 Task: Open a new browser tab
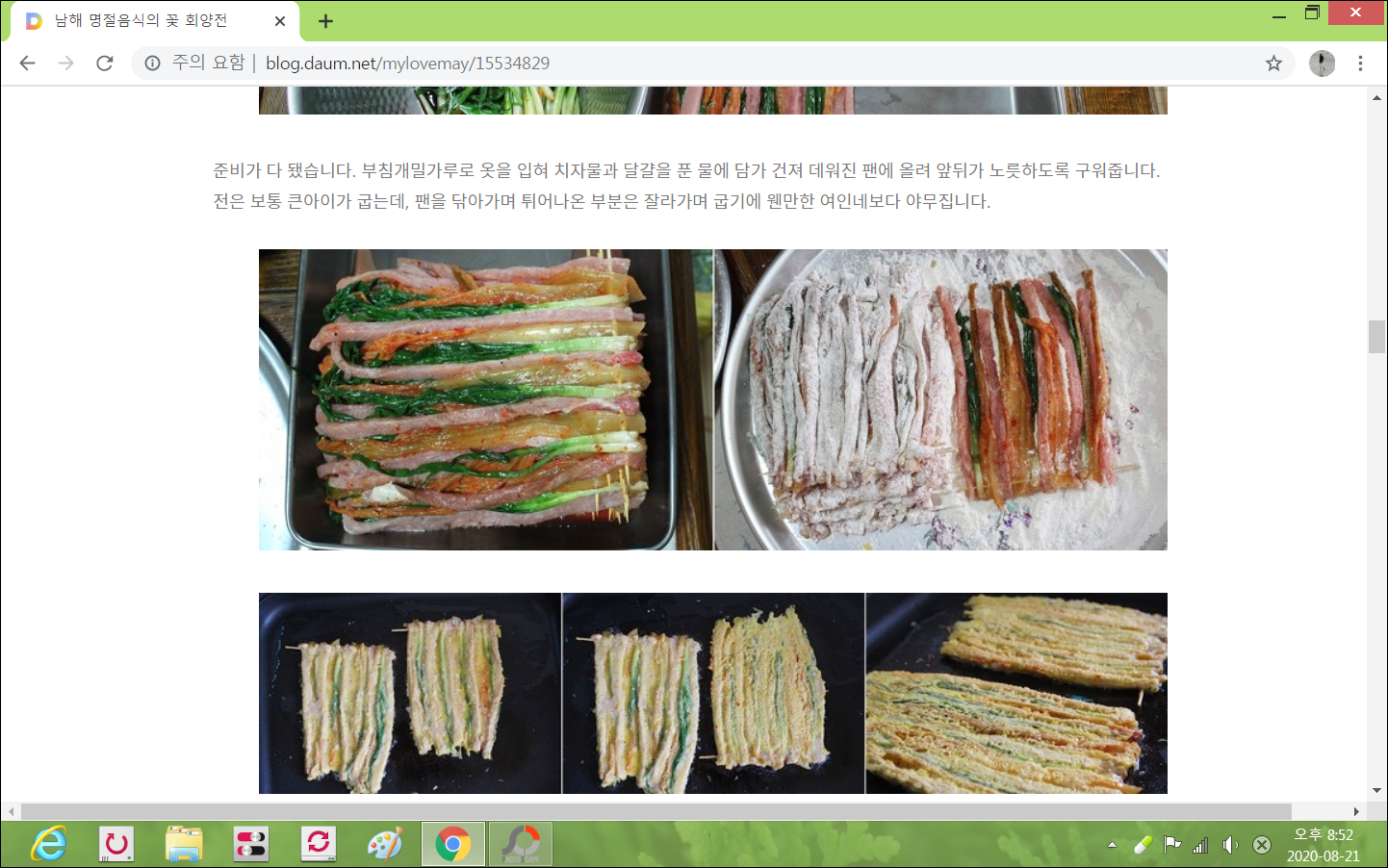(325, 21)
